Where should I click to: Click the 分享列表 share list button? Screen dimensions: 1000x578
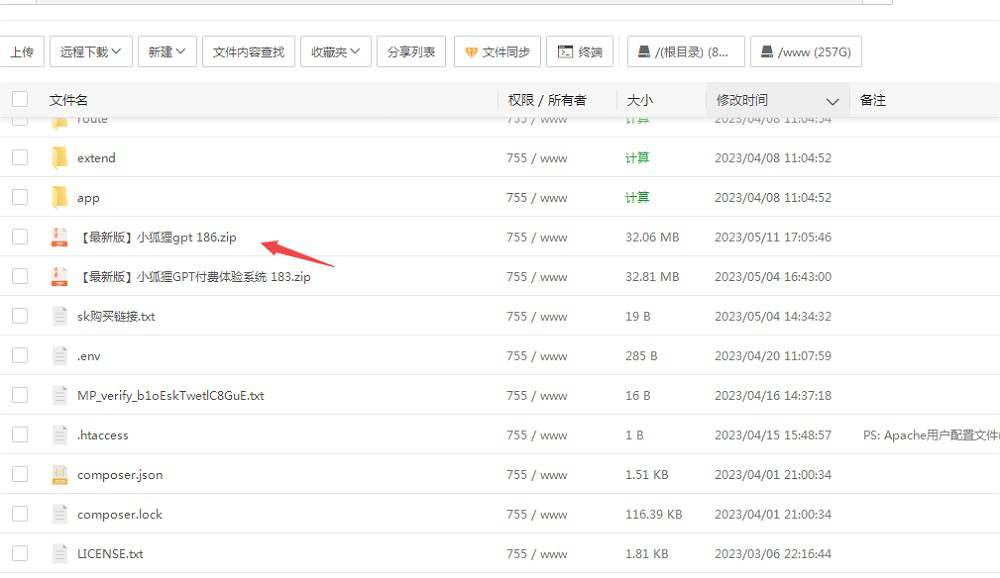411,51
